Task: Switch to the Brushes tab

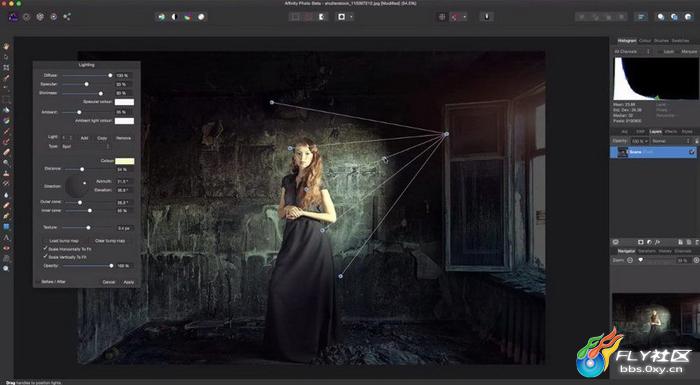Action: point(661,41)
